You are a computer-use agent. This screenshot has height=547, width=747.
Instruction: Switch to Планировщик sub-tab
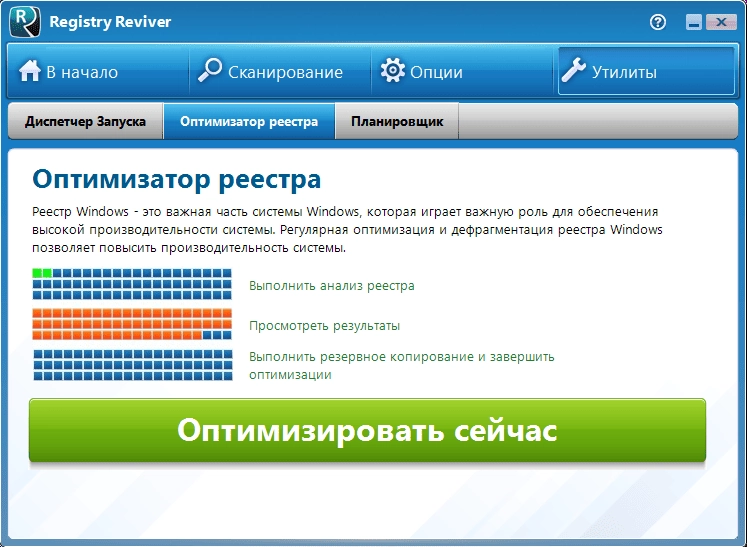point(397,122)
